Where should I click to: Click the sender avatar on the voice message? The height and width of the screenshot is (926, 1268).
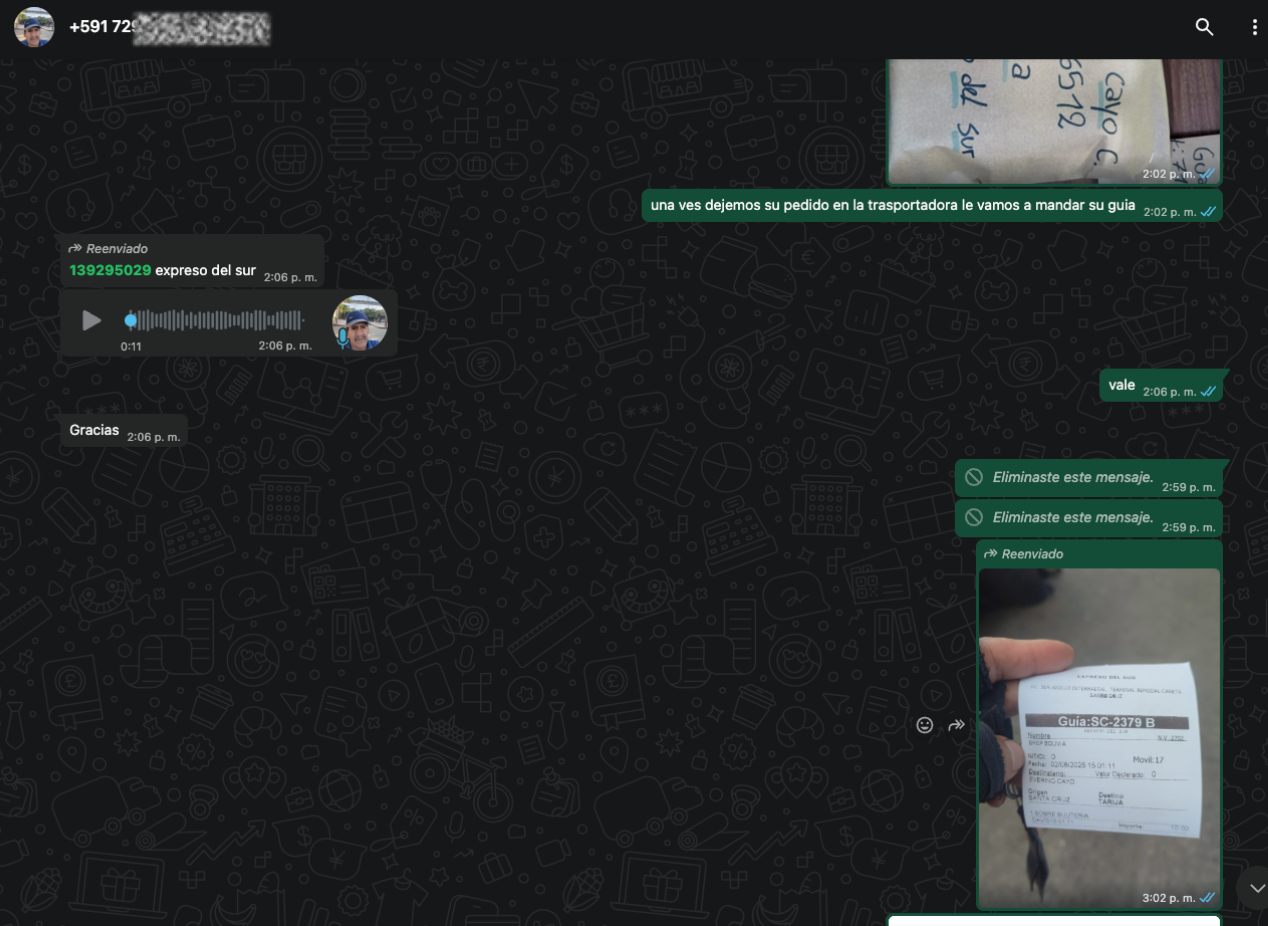coord(361,322)
